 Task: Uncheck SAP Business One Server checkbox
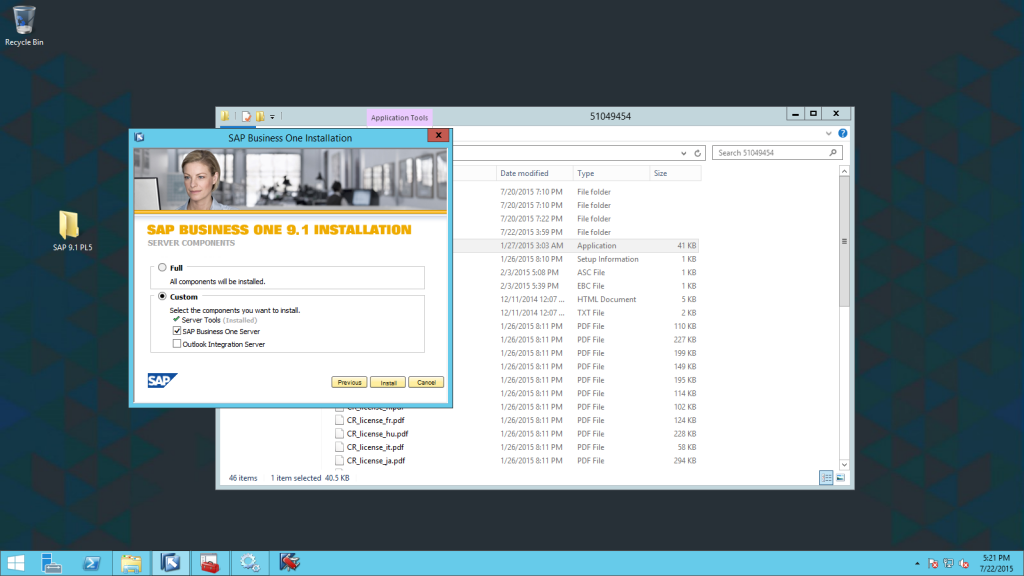coord(177,331)
